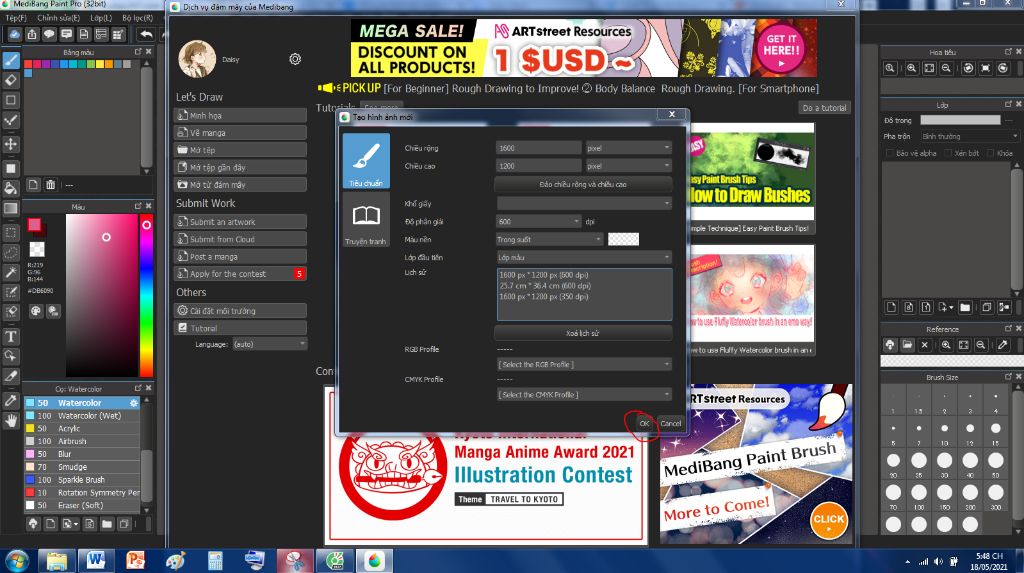This screenshot has width=1024, height=573.
Task: Select the Text tool
Action: 11,336
